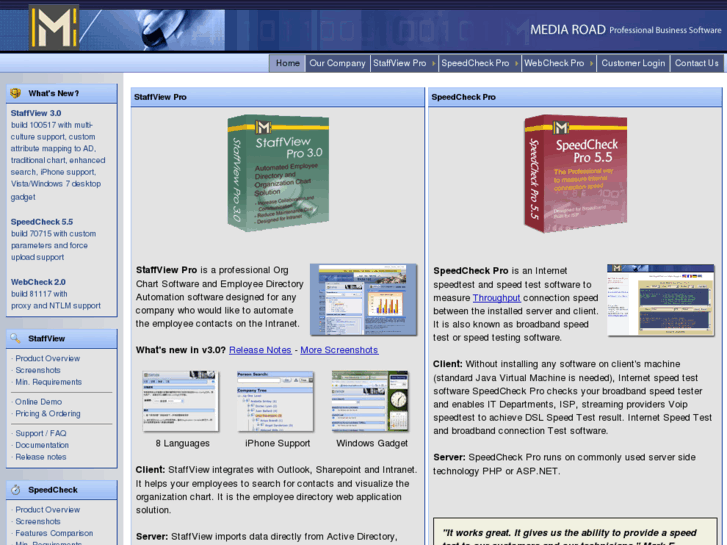
Task: Open the Pricing & Ordering link
Action: [x=48, y=413]
